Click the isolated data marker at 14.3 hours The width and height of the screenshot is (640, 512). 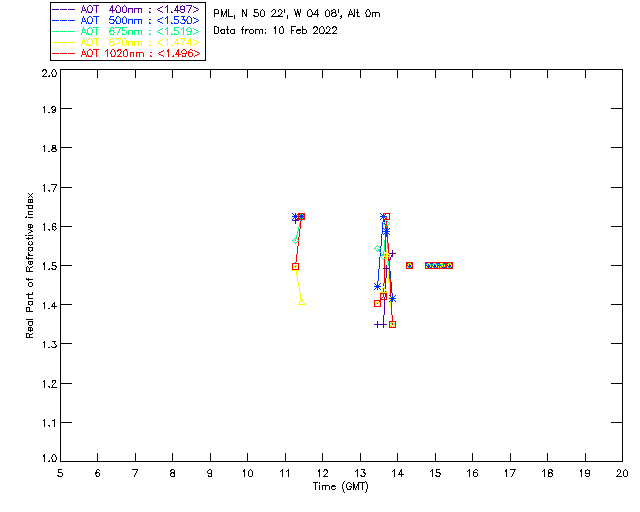click(x=409, y=265)
